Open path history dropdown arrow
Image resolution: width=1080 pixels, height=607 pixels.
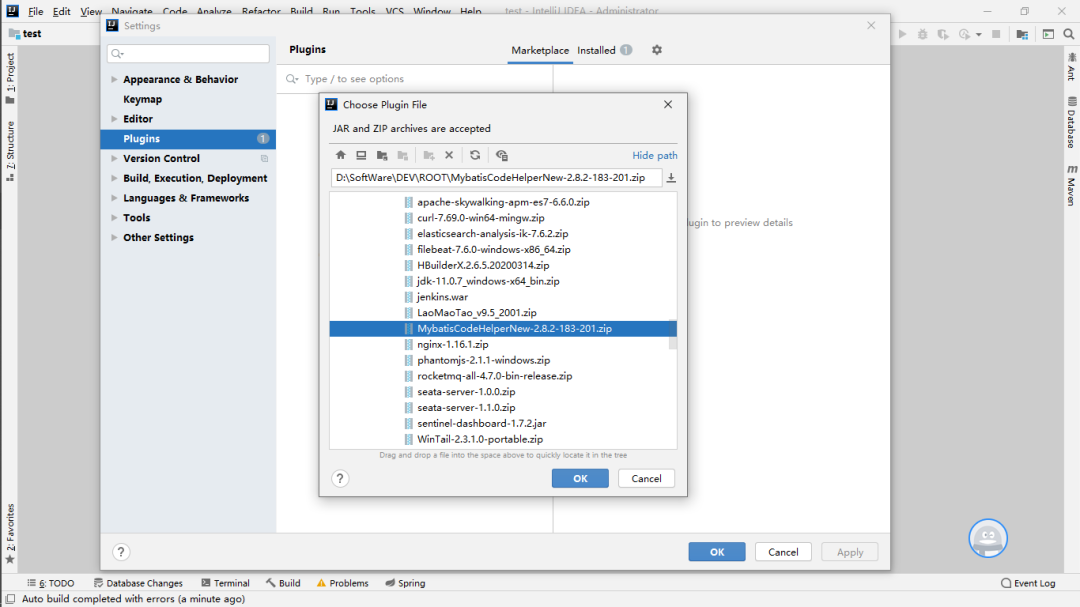coord(671,178)
